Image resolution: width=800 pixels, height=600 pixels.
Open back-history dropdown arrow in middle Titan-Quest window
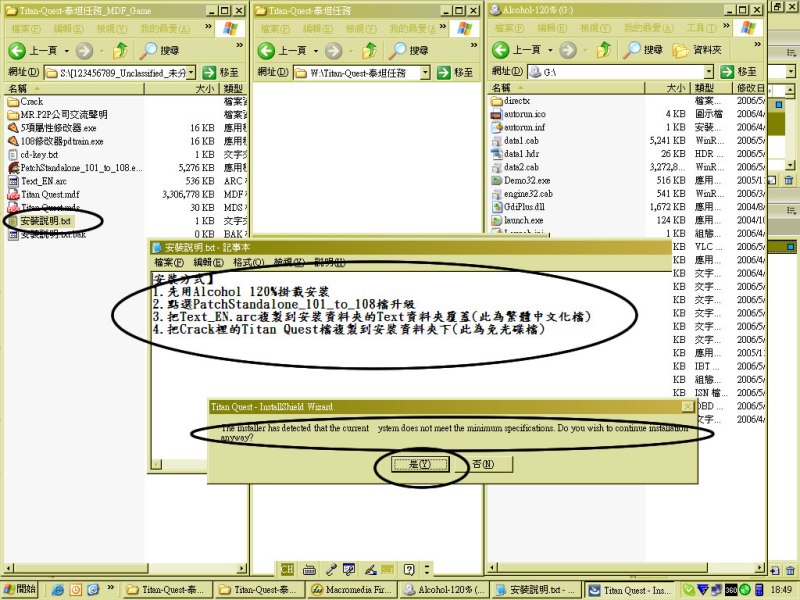coord(315,51)
